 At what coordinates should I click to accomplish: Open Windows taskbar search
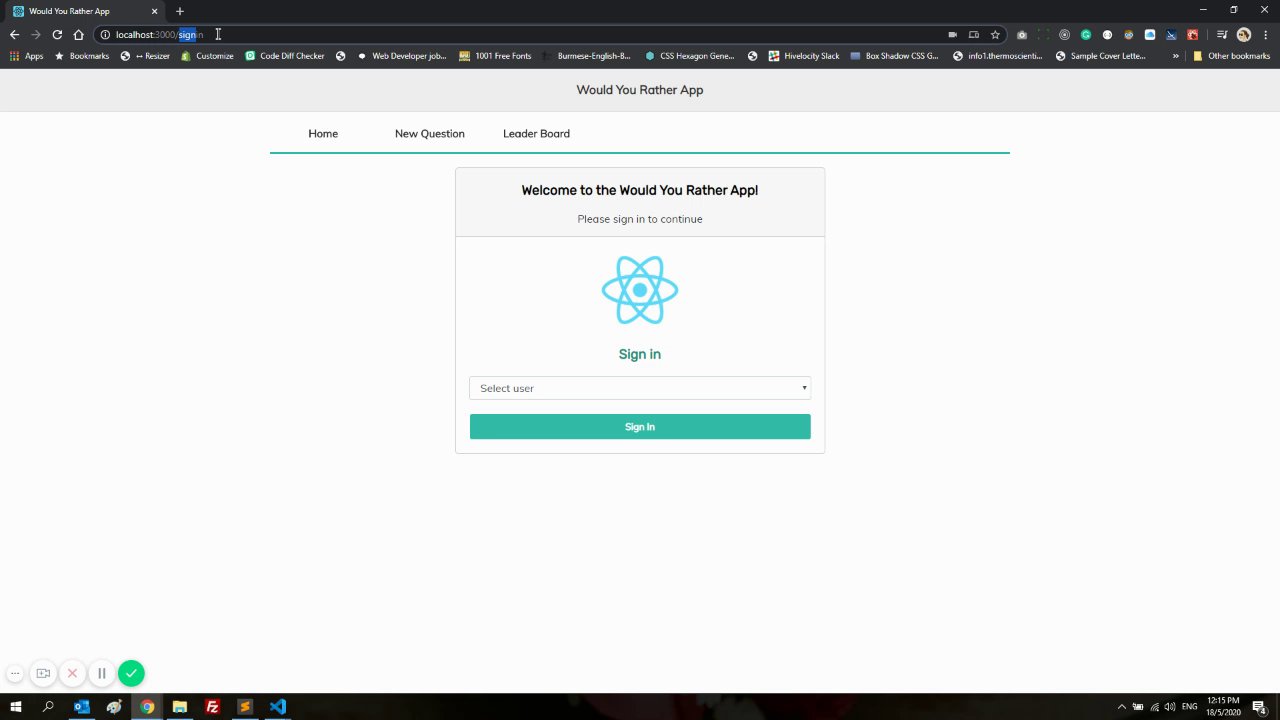pos(48,707)
